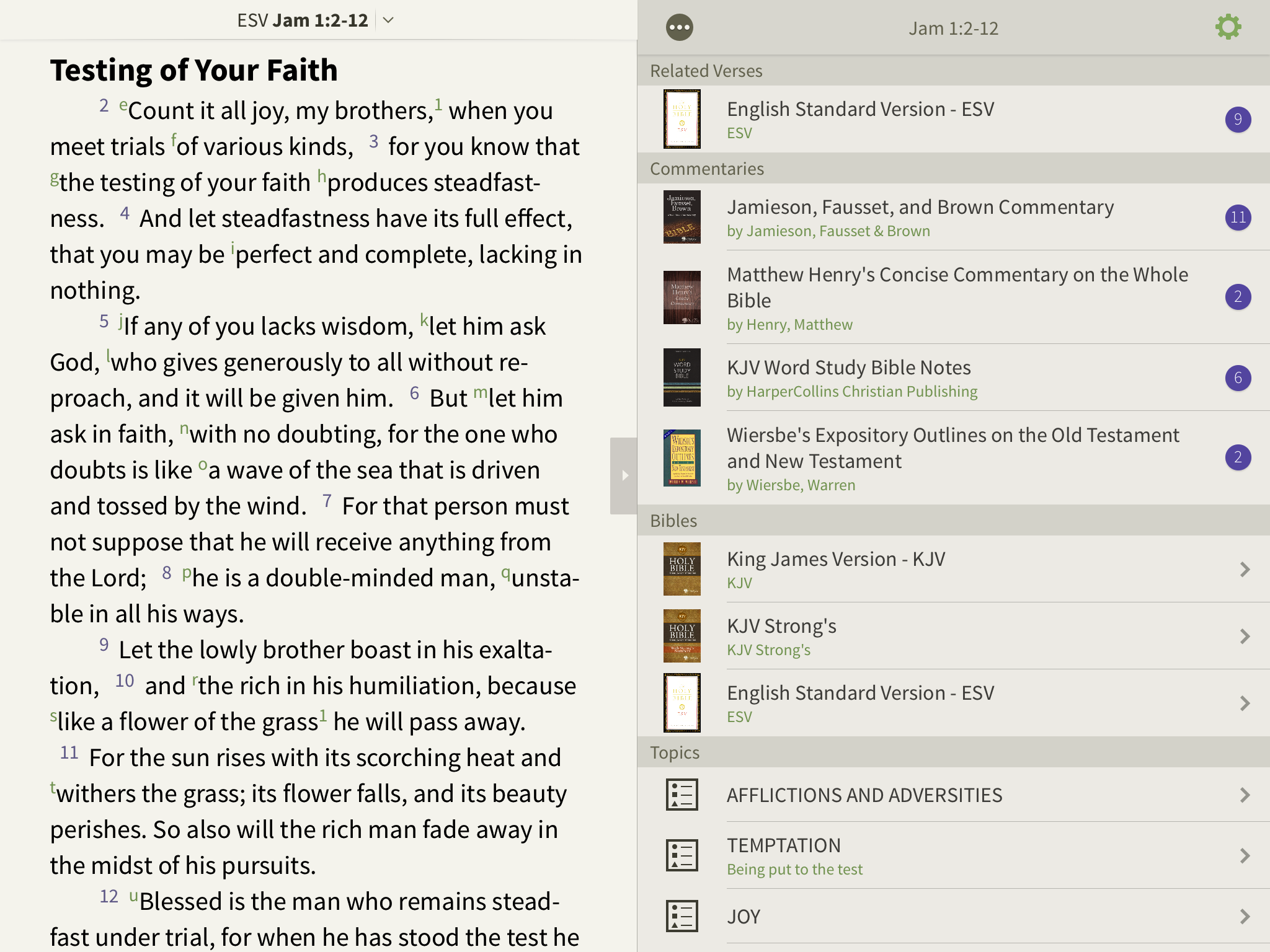Viewport: 1270px width, 952px height.
Task: Tap the 6 badge for KJV Word Study
Action: pos(1238,377)
